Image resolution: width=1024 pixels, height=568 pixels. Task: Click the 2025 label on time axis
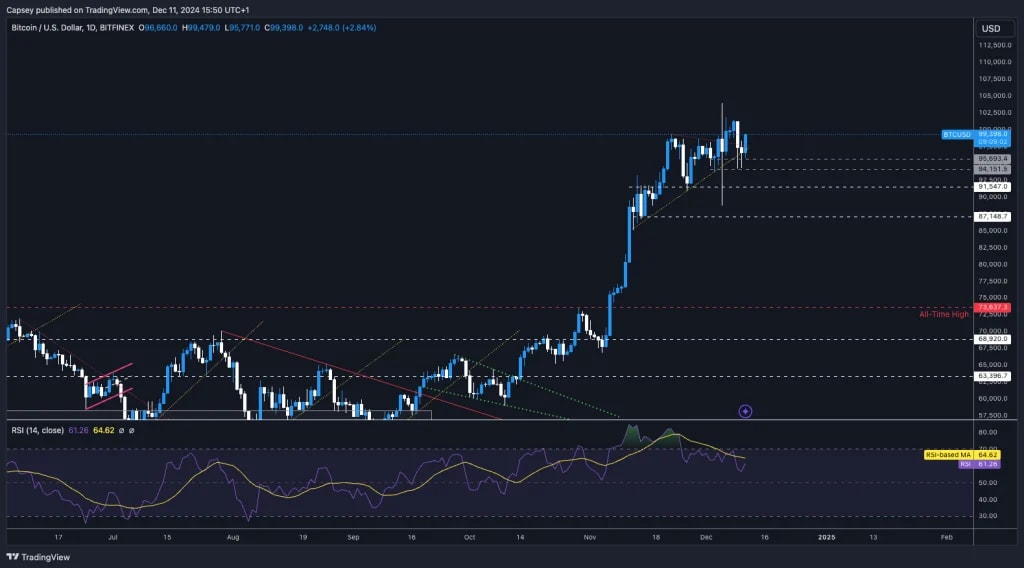[826, 537]
